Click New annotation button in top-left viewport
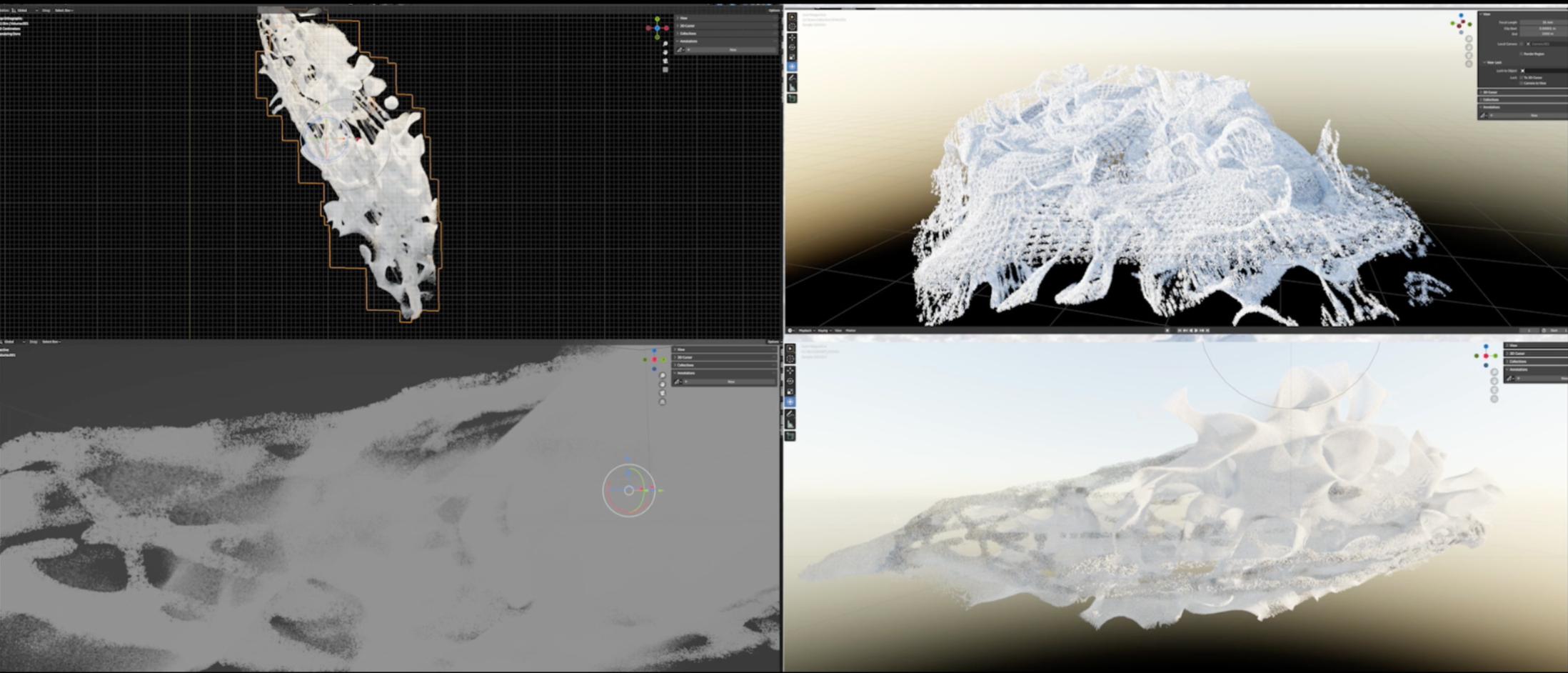This screenshot has width=1568, height=673. (x=732, y=50)
